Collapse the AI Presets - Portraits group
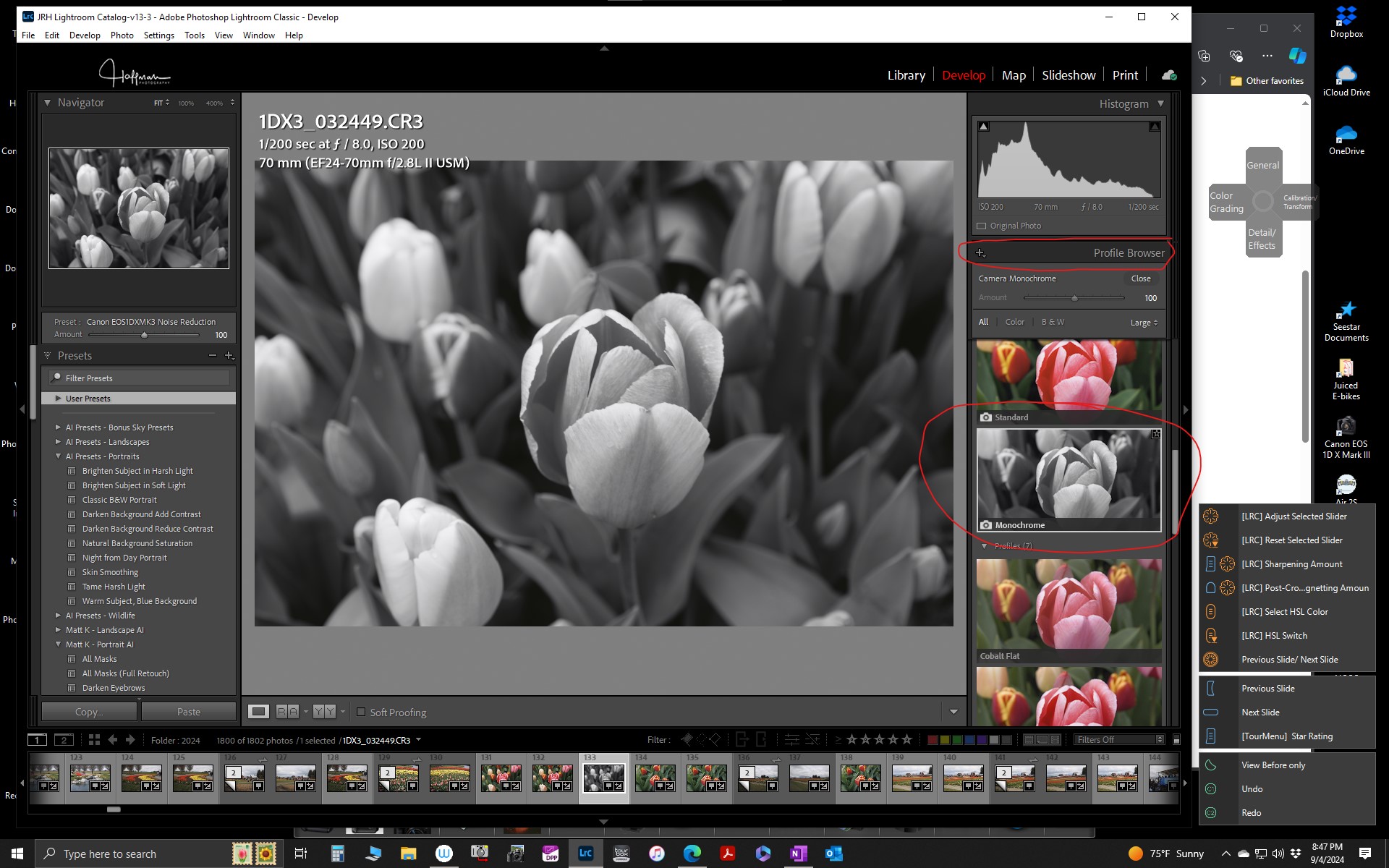 [x=58, y=456]
